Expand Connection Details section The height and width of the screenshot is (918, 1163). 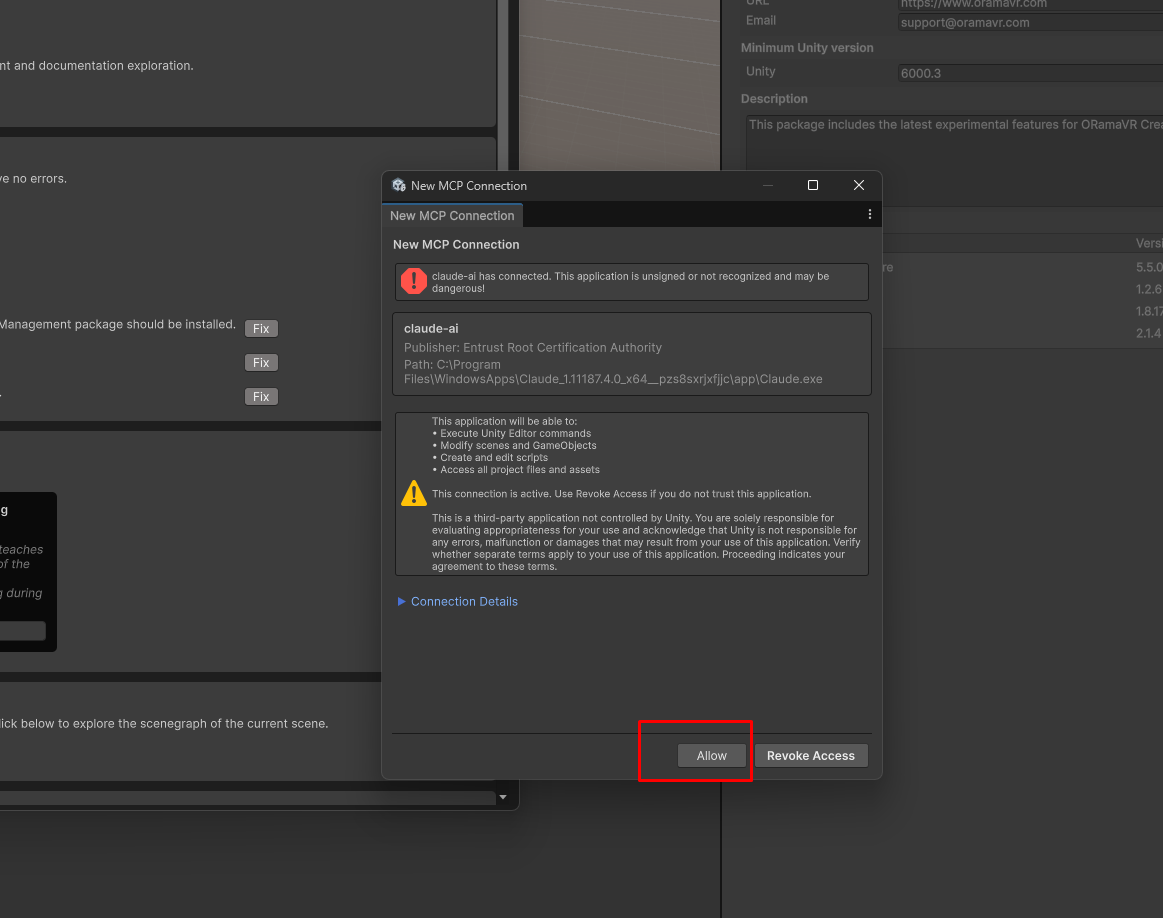(458, 601)
